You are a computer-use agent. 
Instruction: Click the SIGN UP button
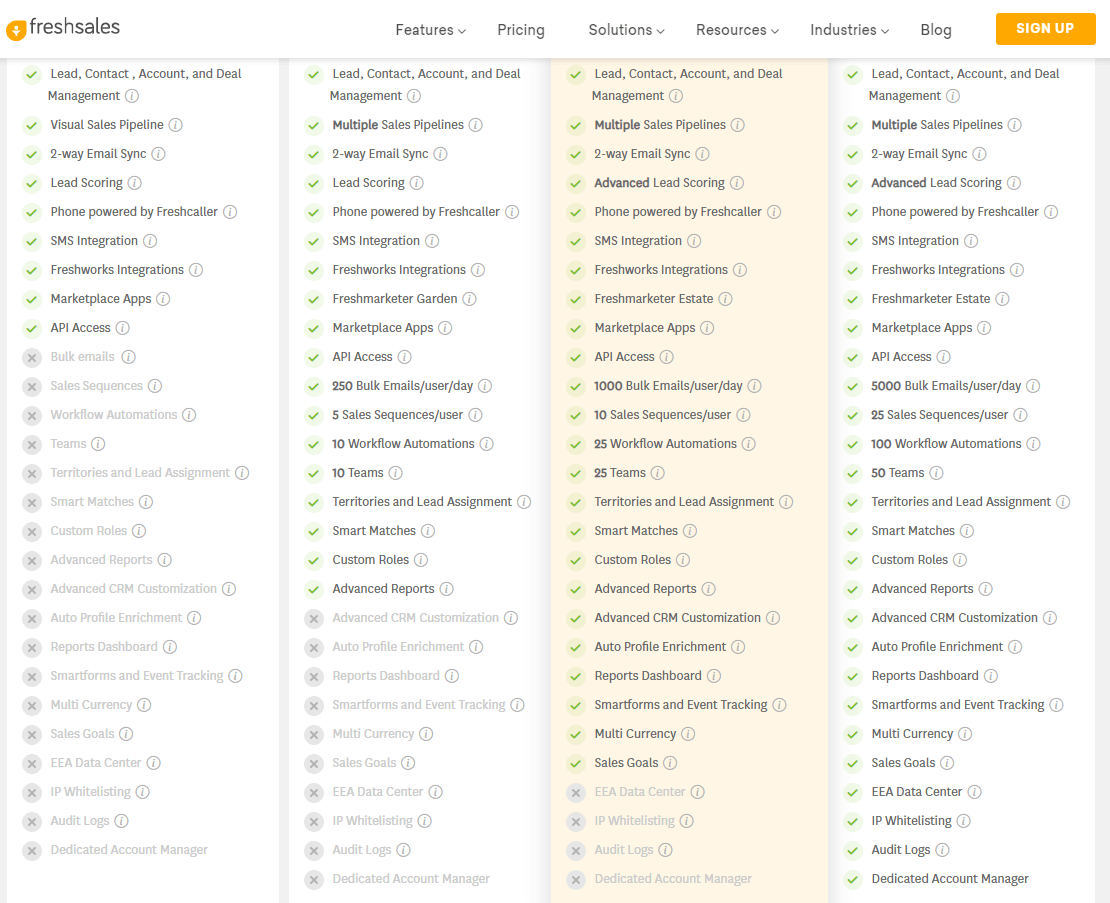tap(1045, 29)
